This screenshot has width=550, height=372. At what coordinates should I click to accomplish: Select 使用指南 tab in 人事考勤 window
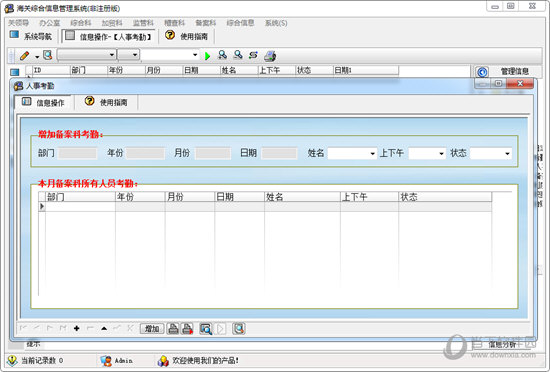point(106,102)
